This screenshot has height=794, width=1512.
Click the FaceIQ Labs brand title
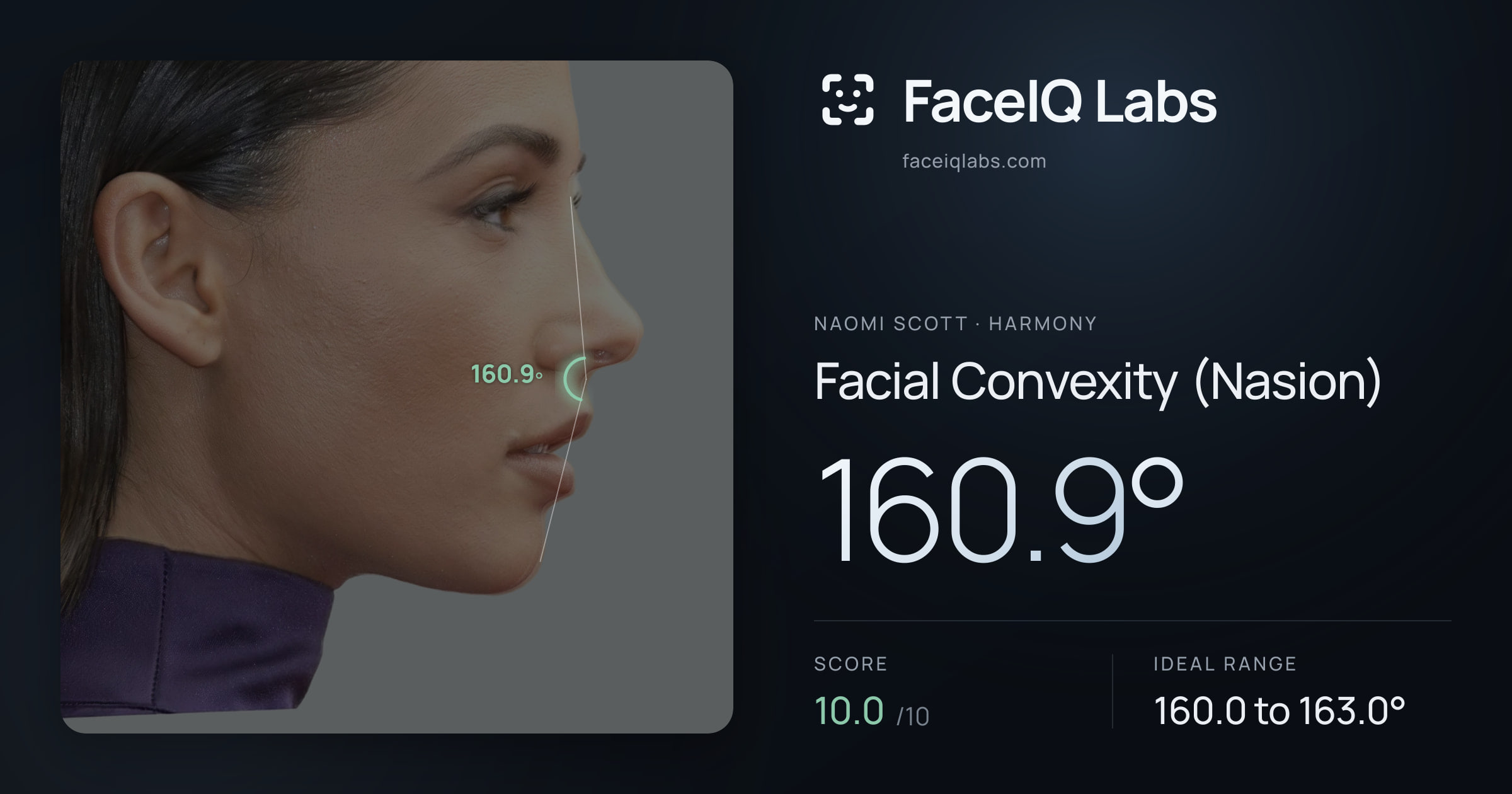click(x=1060, y=101)
